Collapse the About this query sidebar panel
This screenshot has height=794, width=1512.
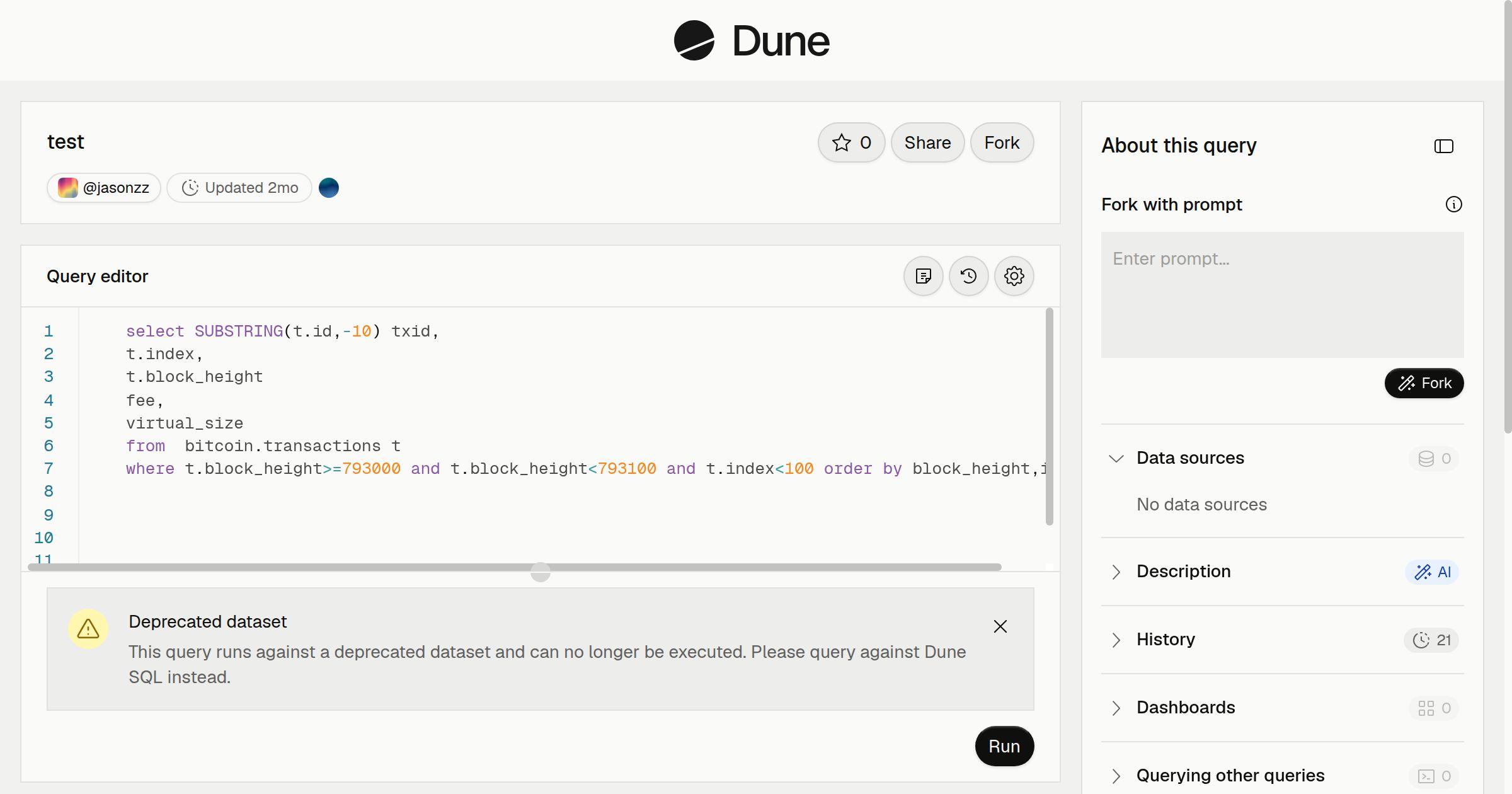click(x=1443, y=146)
